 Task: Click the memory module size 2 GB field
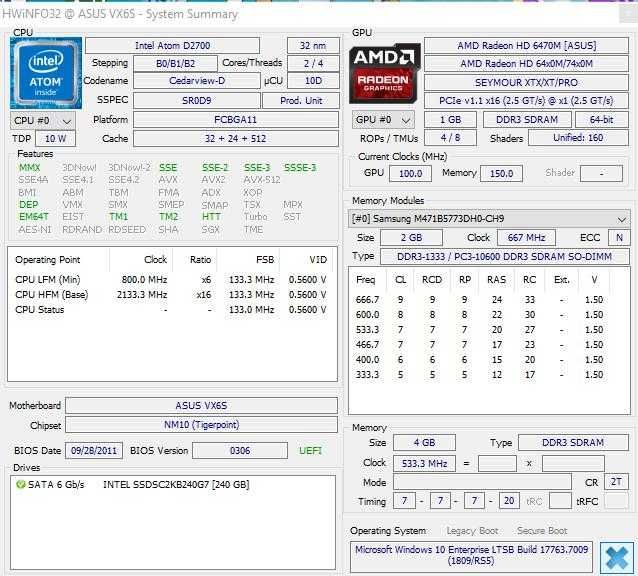point(411,238)
